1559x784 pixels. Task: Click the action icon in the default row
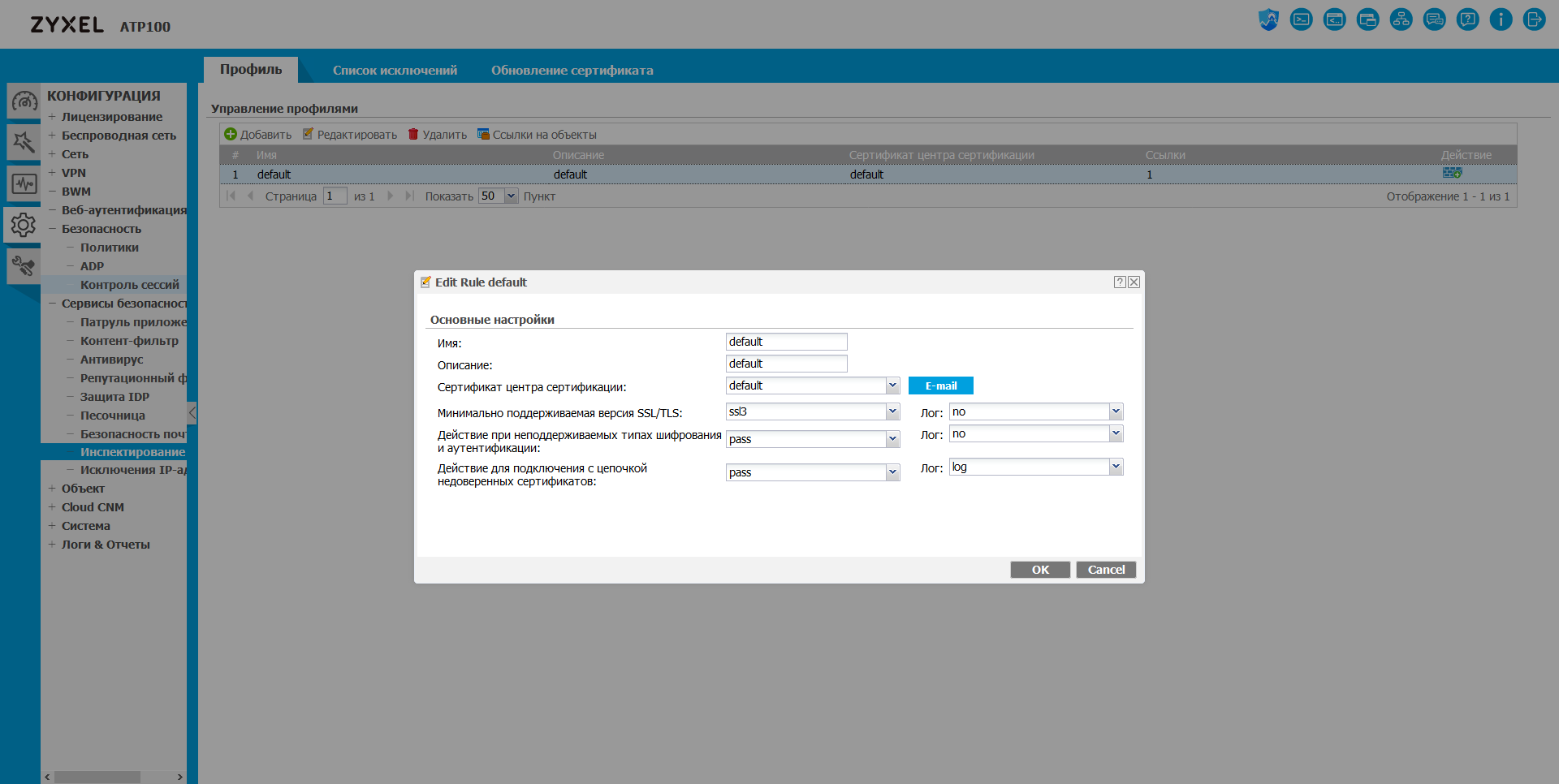click(1452, 173)
